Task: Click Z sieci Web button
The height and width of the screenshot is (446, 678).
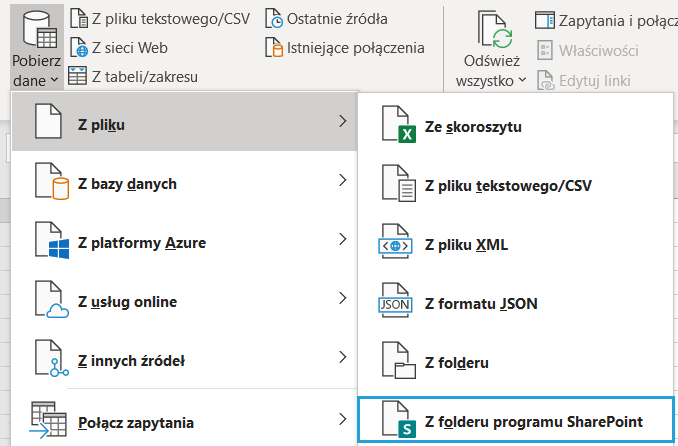Action: coord(119,47)
